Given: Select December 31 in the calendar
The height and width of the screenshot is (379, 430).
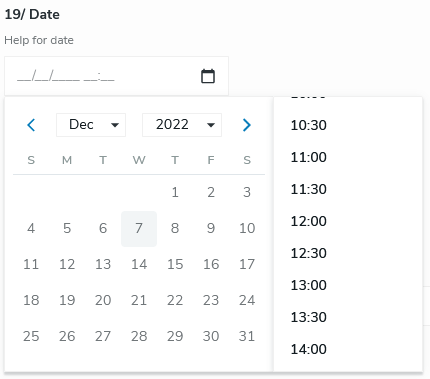Looking at the screenshot, I should [247, 337].
